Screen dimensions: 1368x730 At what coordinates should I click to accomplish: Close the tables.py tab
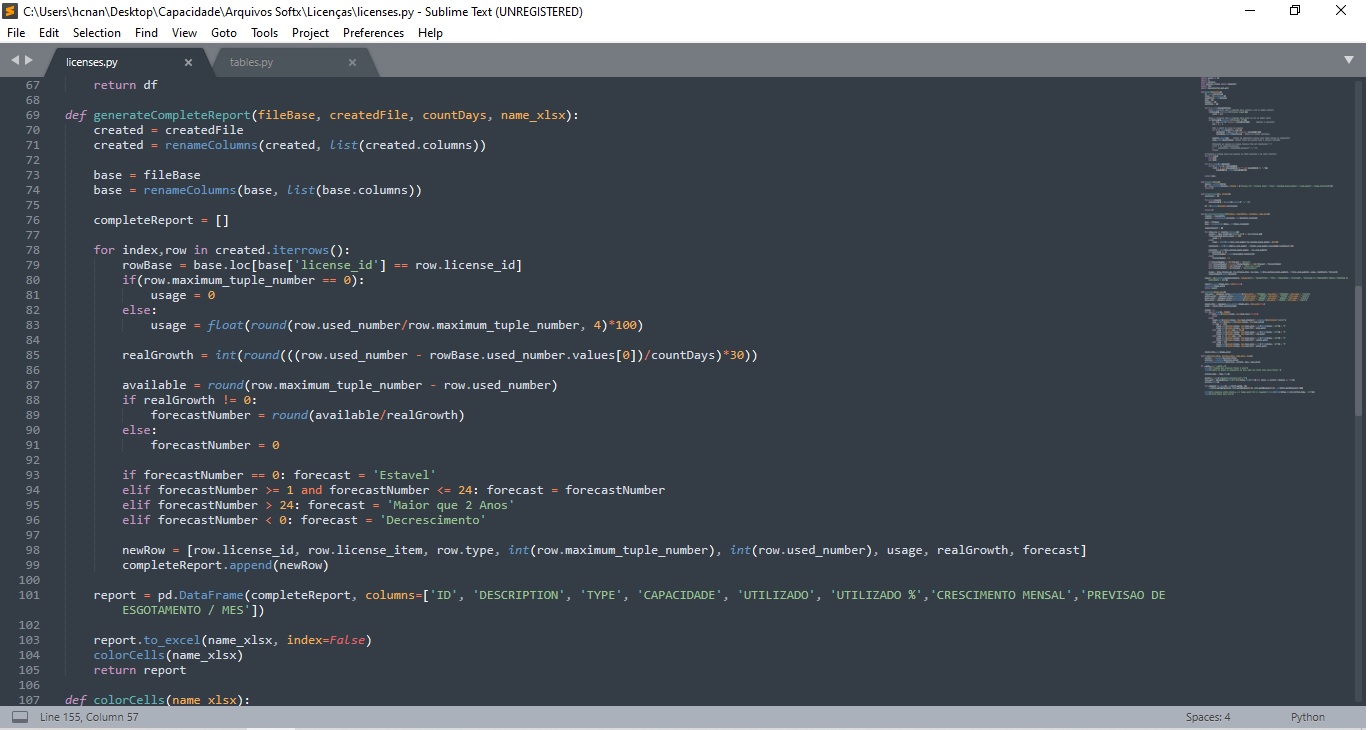point(352,62)
